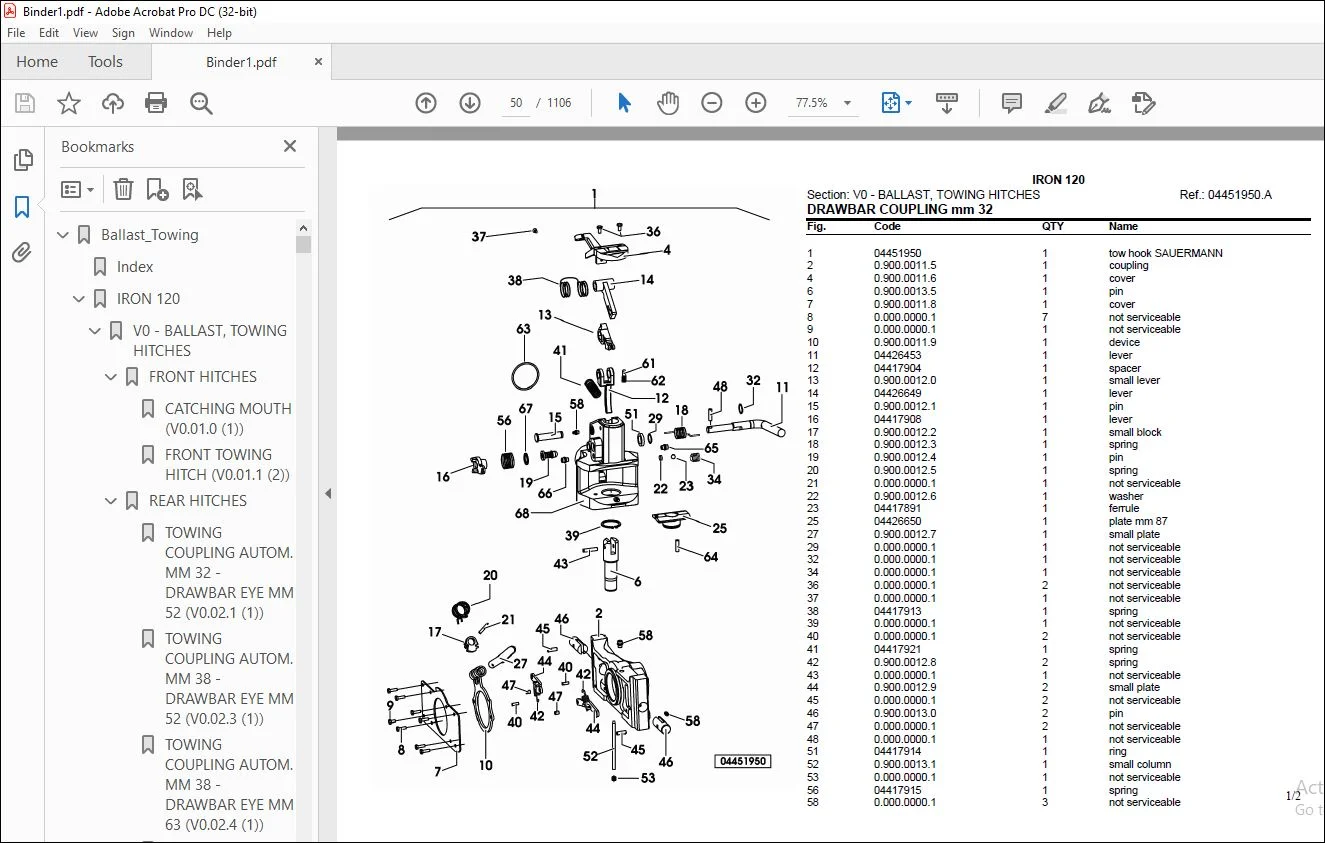
Task: Upload file to cloud icon
Action: click(113, 103)
